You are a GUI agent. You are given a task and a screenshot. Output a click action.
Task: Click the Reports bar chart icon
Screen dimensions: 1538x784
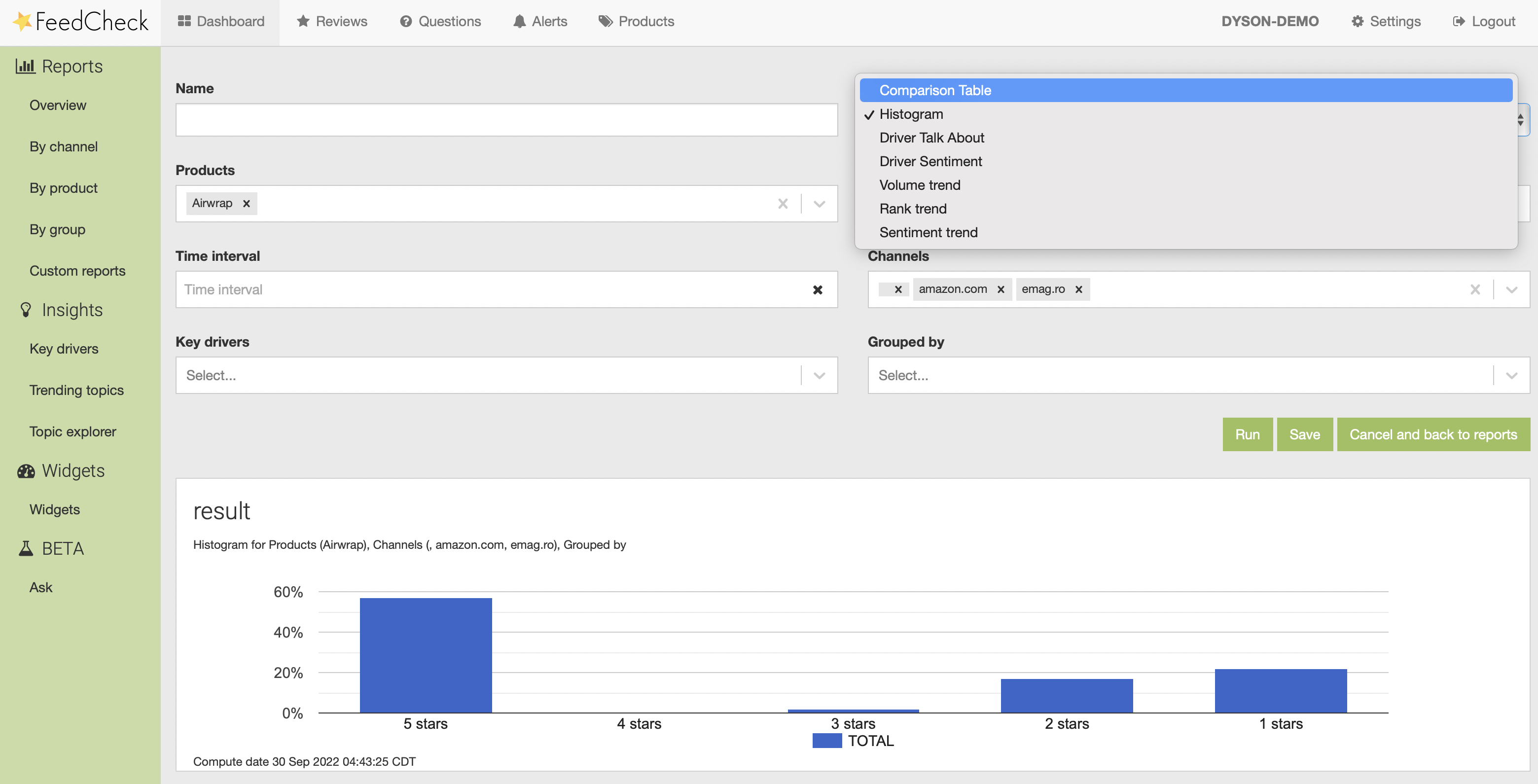[x=25, y=66]
